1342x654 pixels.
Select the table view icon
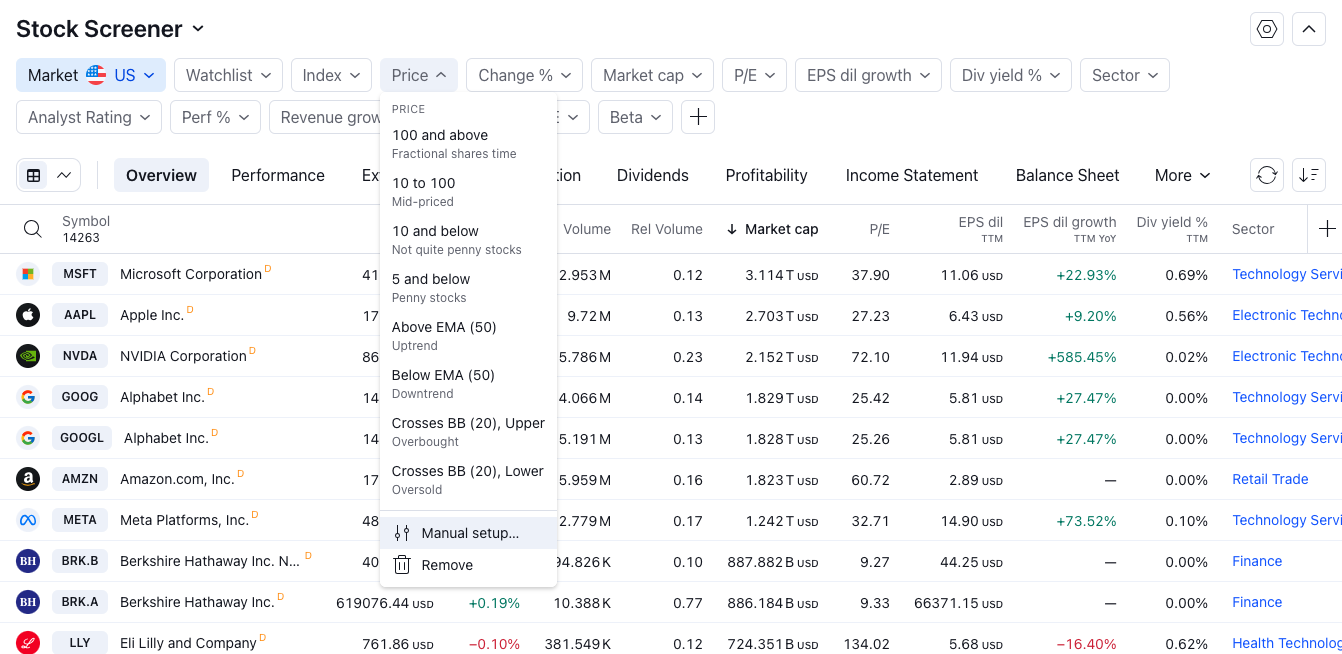[x=34, y=175]
